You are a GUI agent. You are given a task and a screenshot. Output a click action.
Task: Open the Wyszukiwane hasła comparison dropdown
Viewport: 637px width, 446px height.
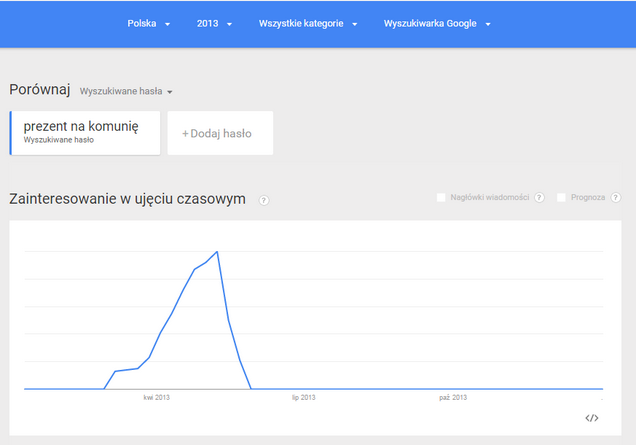coord(126,91)
